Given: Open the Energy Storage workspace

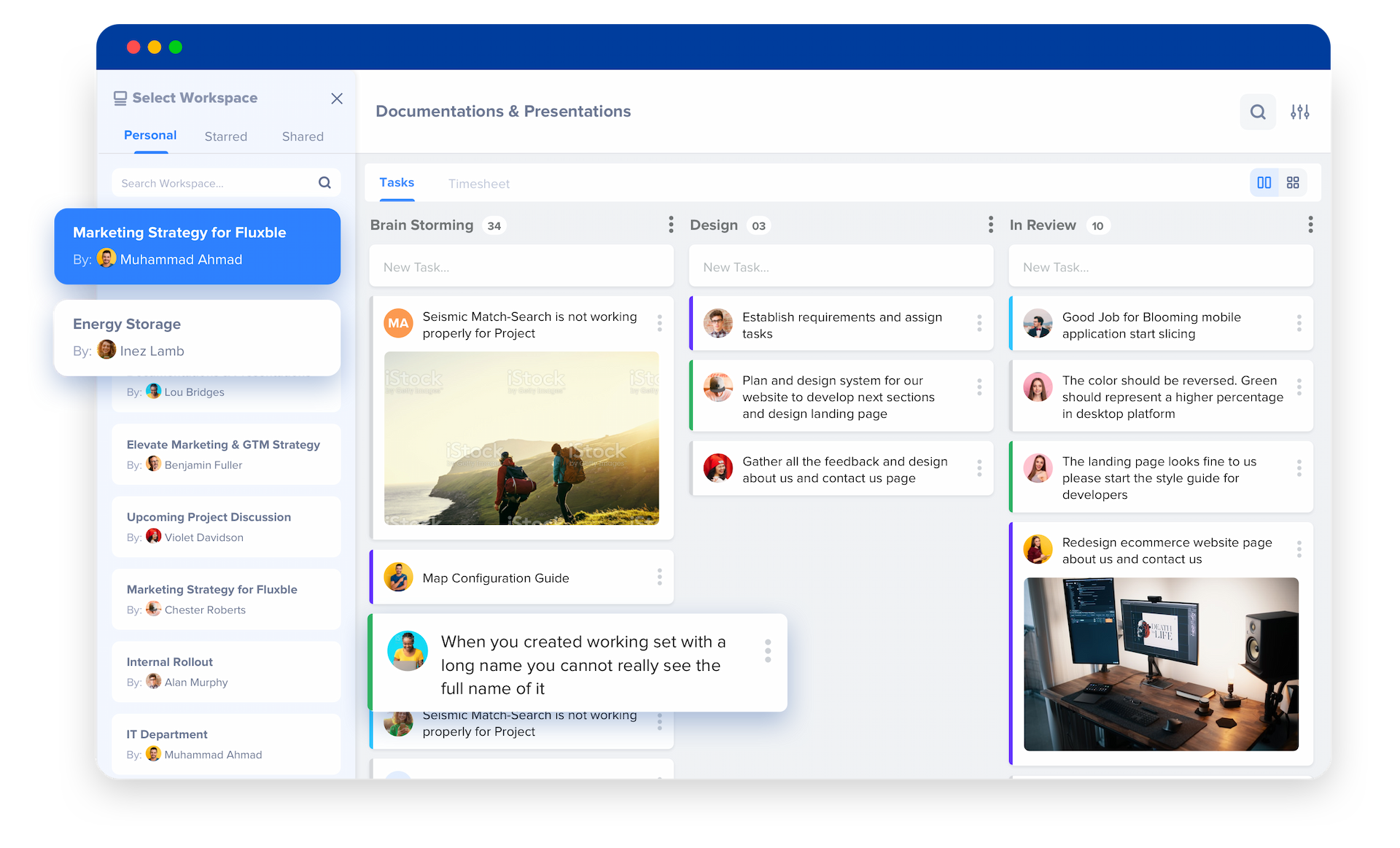Looking at the screenshot, I should [x=198, y=338].
